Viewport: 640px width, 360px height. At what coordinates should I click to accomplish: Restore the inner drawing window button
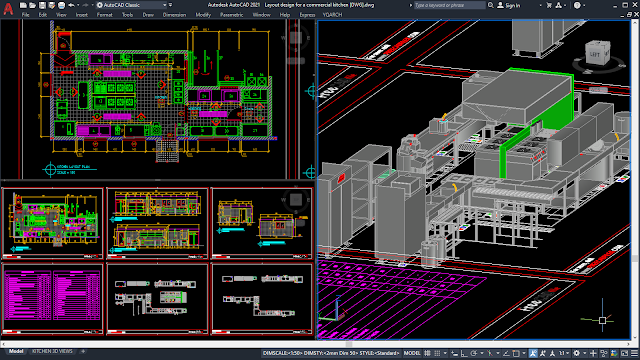click(x=629, y=15)
